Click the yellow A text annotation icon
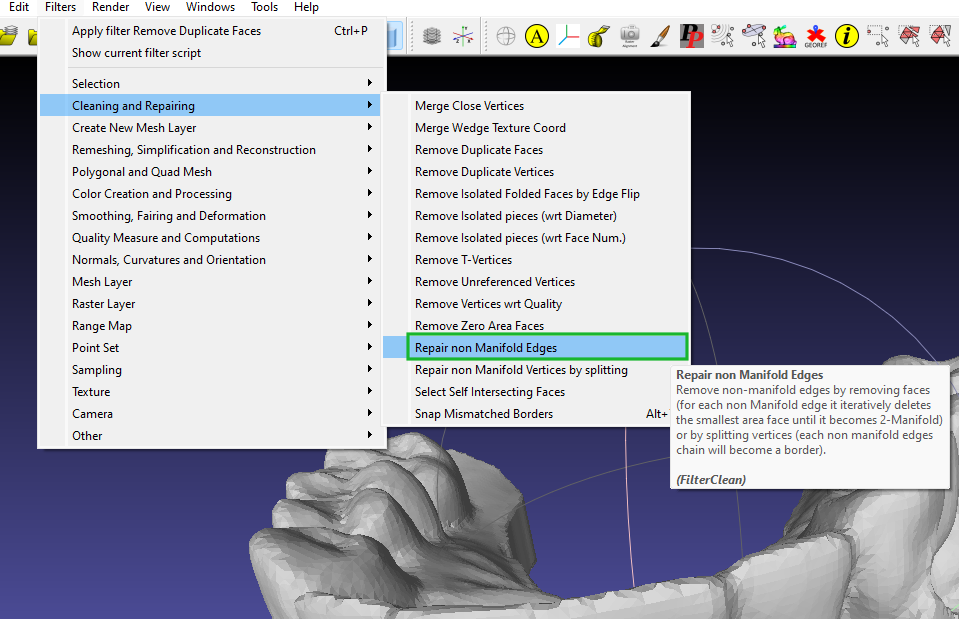 pyautogui.click(x=538, y=35)
